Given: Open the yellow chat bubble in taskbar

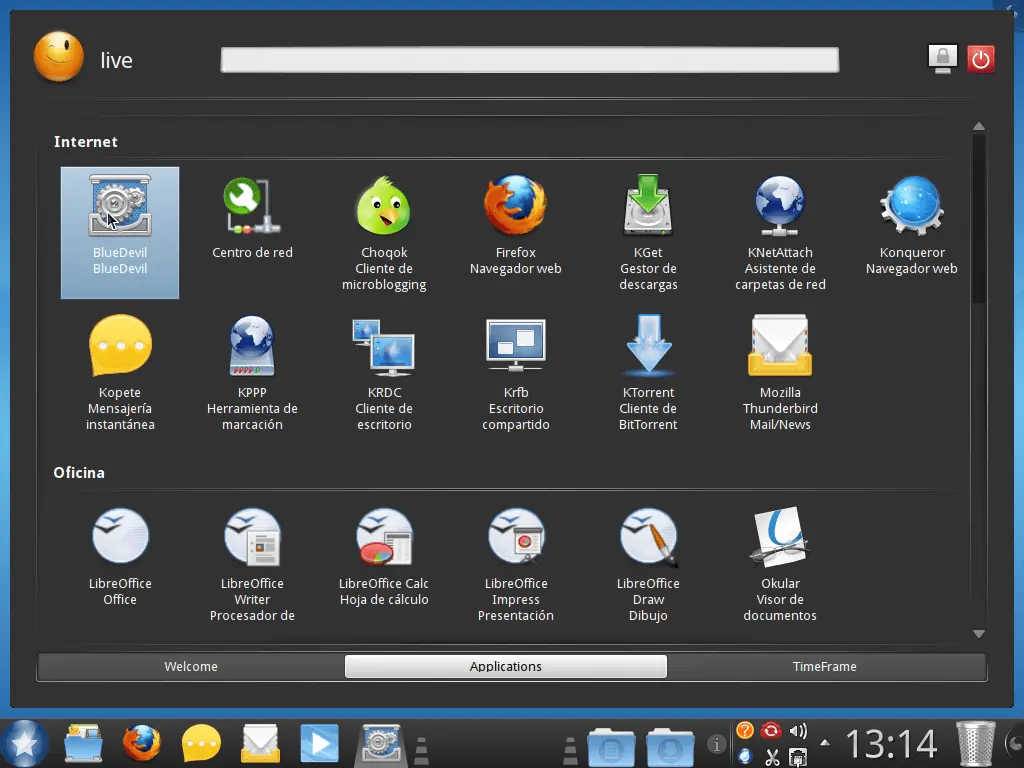Looking at the screenshot, I should [201, 743].
